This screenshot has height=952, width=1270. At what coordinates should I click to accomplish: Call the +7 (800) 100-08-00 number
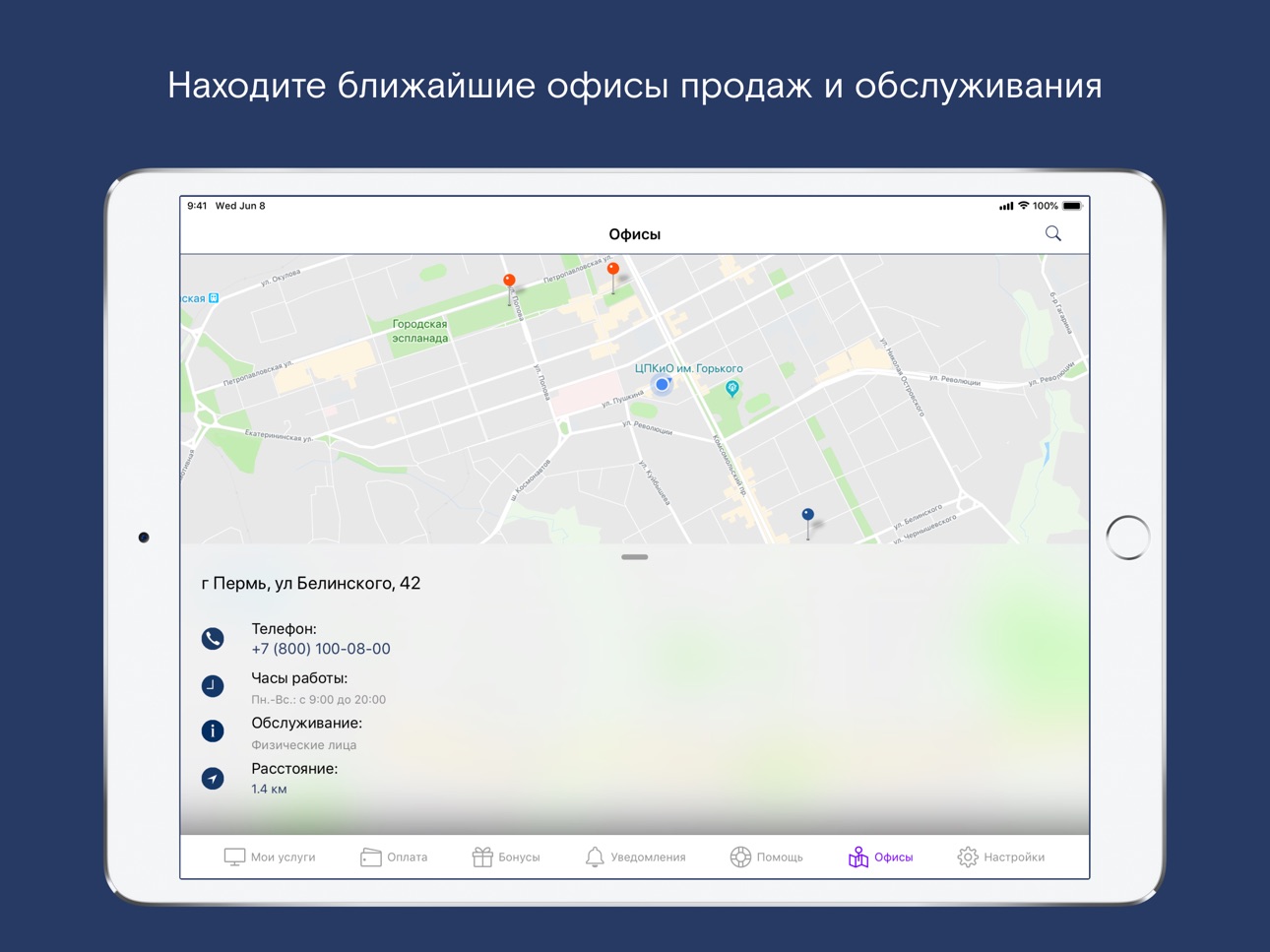click(321, 649)
